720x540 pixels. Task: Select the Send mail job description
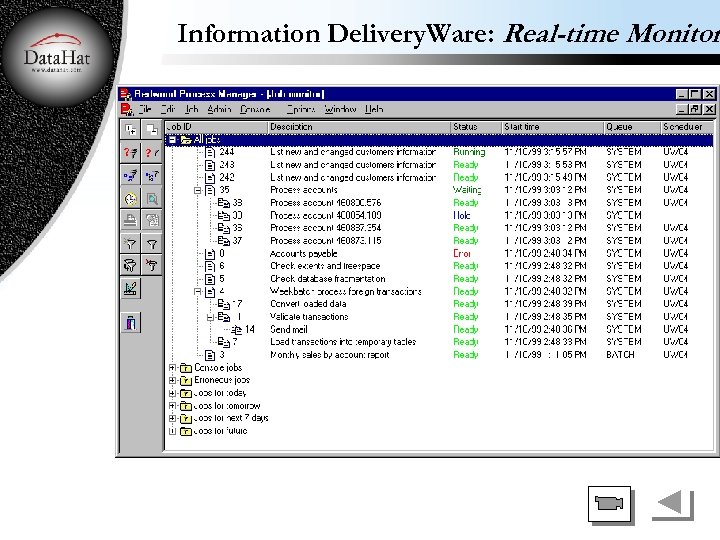click(x=289, y=330)
